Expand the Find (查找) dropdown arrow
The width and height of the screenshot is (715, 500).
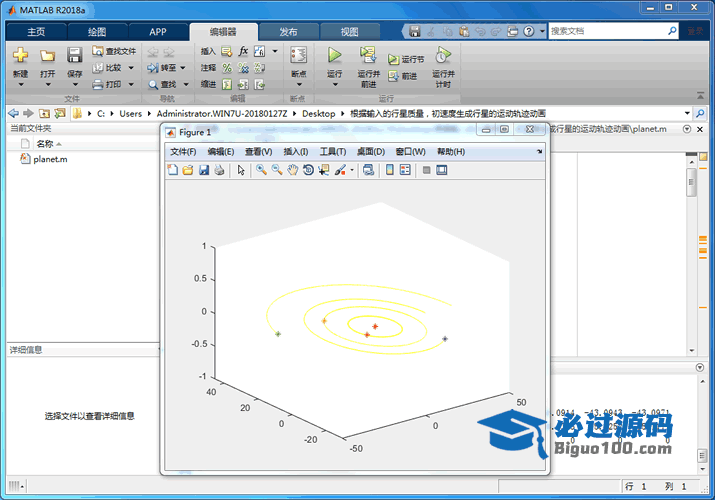click(x=186, y=84)
